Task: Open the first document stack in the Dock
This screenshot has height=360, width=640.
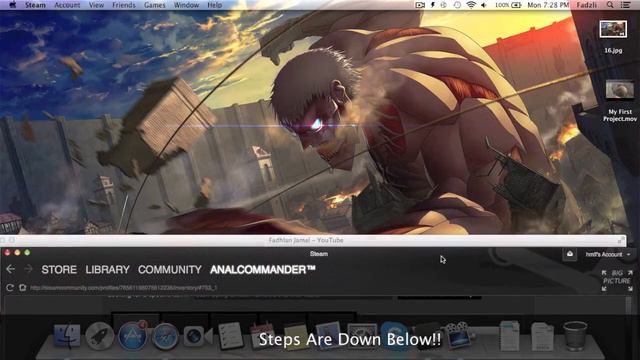Action: (509, 336)
